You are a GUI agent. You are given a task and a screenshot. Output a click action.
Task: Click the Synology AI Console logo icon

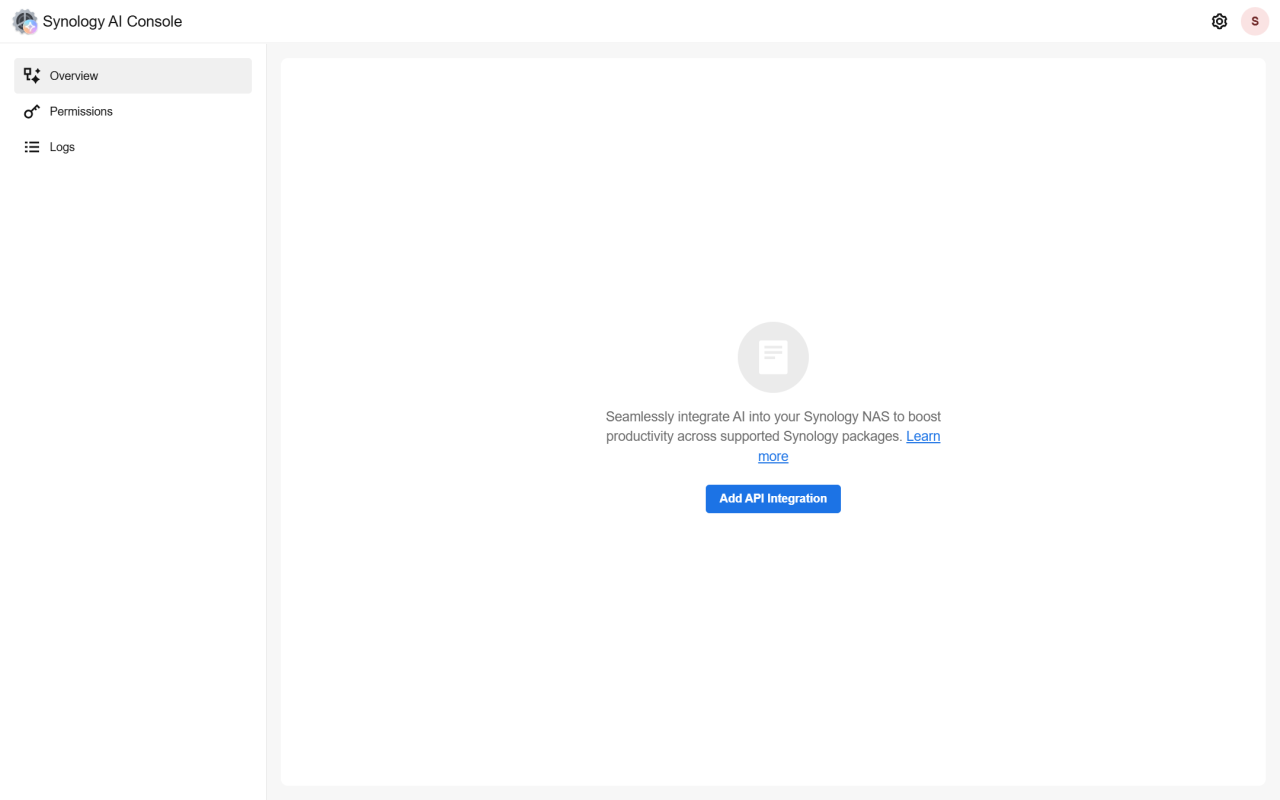click(25, 22)
